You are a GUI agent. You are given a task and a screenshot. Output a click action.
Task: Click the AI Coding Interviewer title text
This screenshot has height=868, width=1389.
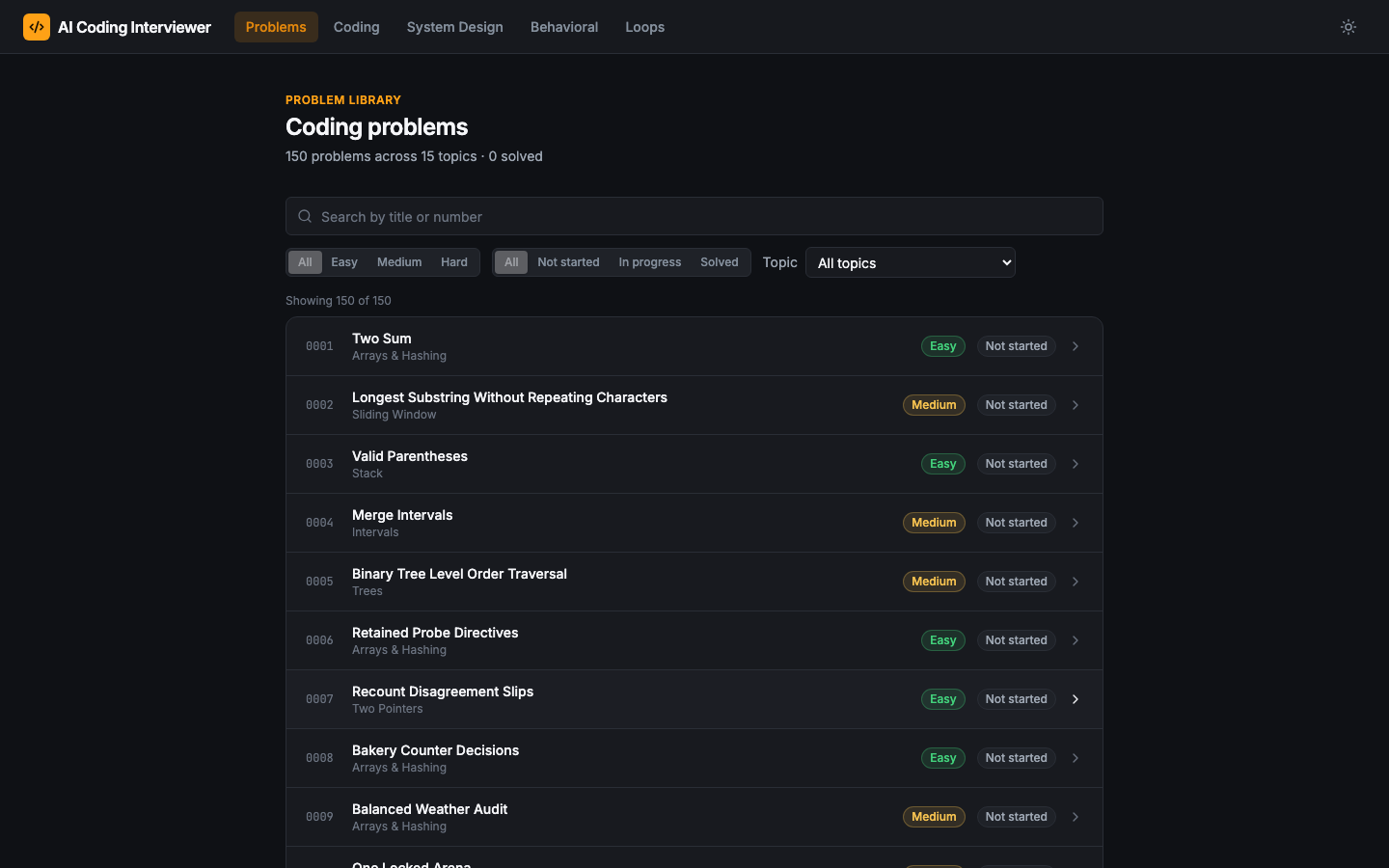pos(134,27)
